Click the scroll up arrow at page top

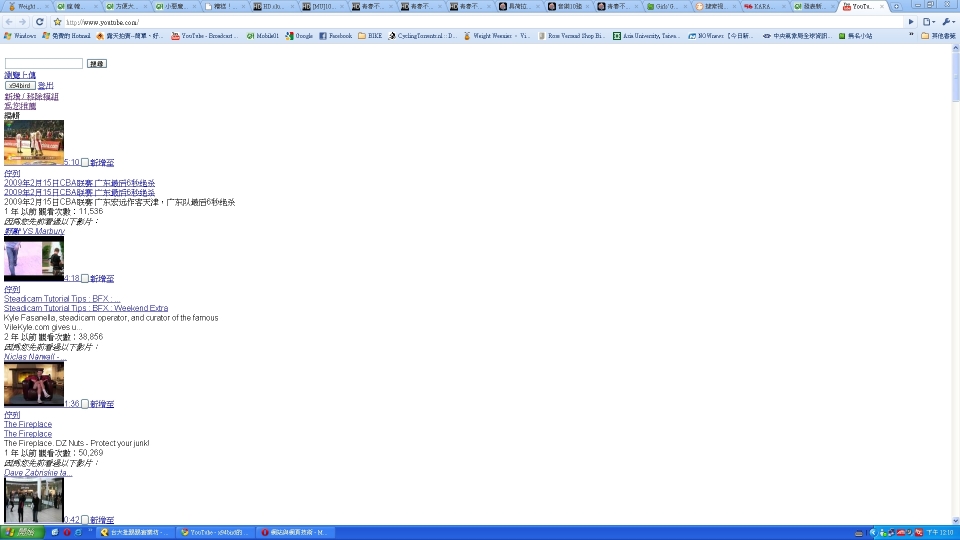tap(955, 50)
